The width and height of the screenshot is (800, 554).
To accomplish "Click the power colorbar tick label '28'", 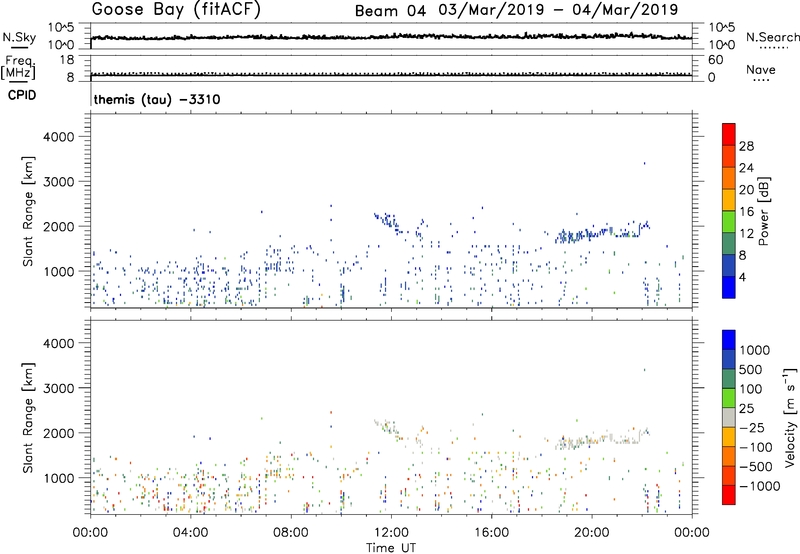I will 746,146.
